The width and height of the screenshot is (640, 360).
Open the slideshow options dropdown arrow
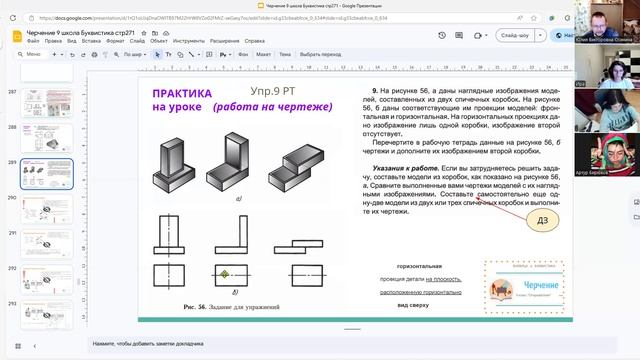coord(540,36)
